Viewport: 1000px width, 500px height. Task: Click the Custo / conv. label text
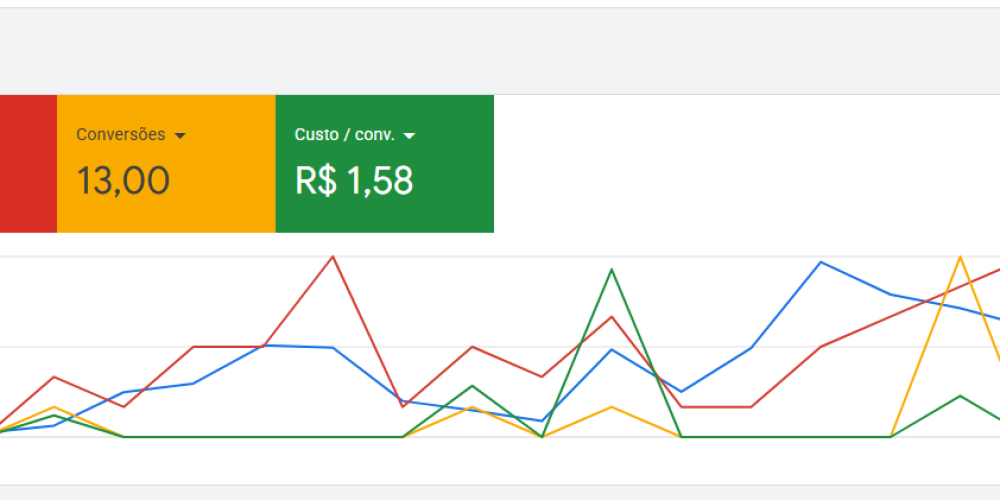(345, 135)
